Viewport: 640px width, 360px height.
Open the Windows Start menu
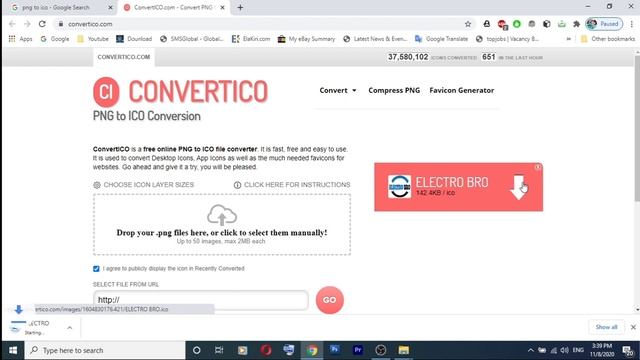[13, 350]
